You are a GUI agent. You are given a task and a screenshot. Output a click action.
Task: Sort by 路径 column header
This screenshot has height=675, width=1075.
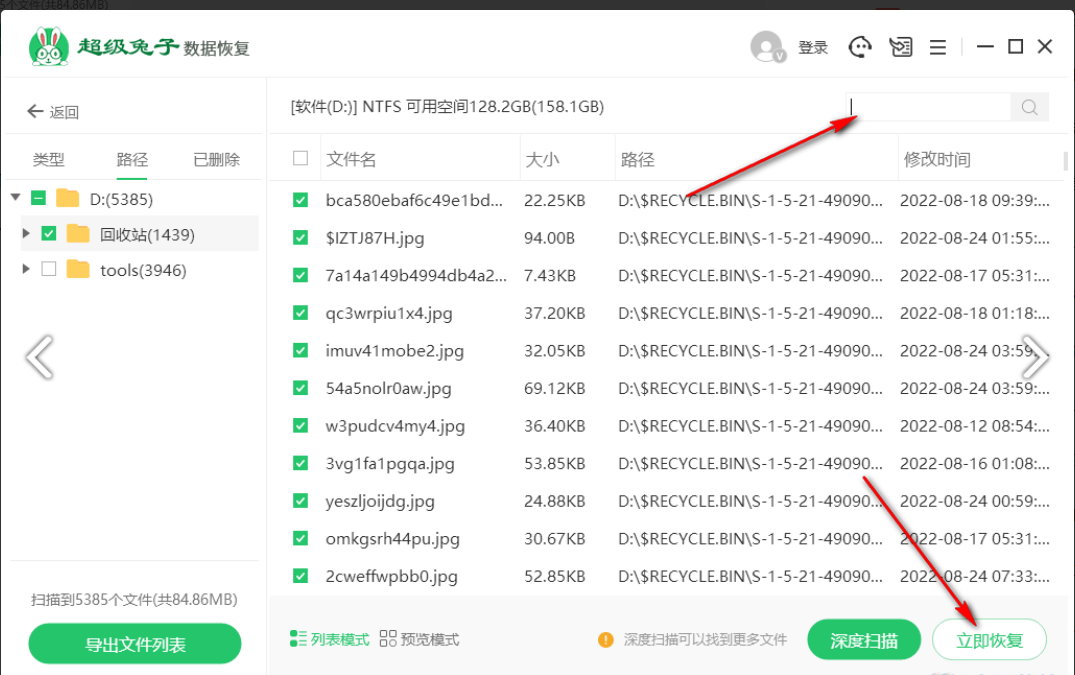638,160
